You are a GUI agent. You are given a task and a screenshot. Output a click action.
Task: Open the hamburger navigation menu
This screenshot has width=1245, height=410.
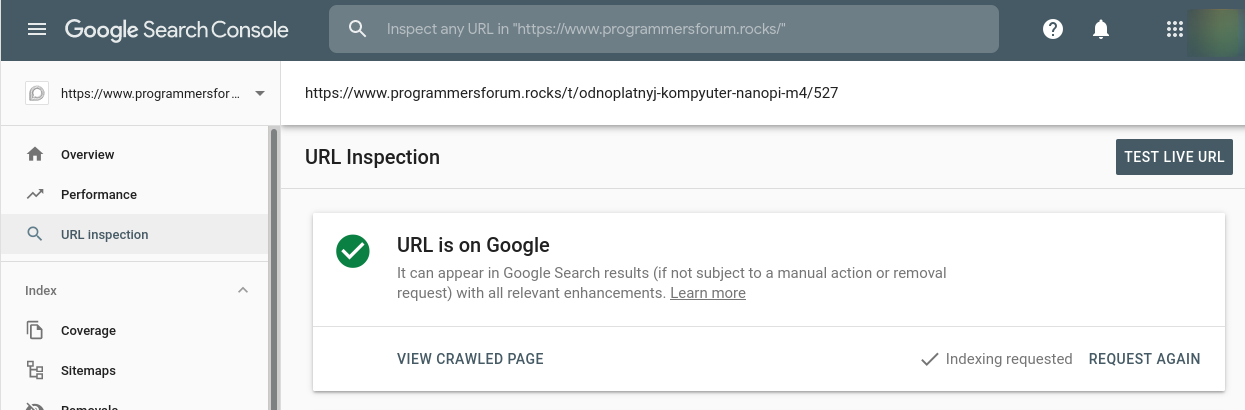click(x=37, y=30)
